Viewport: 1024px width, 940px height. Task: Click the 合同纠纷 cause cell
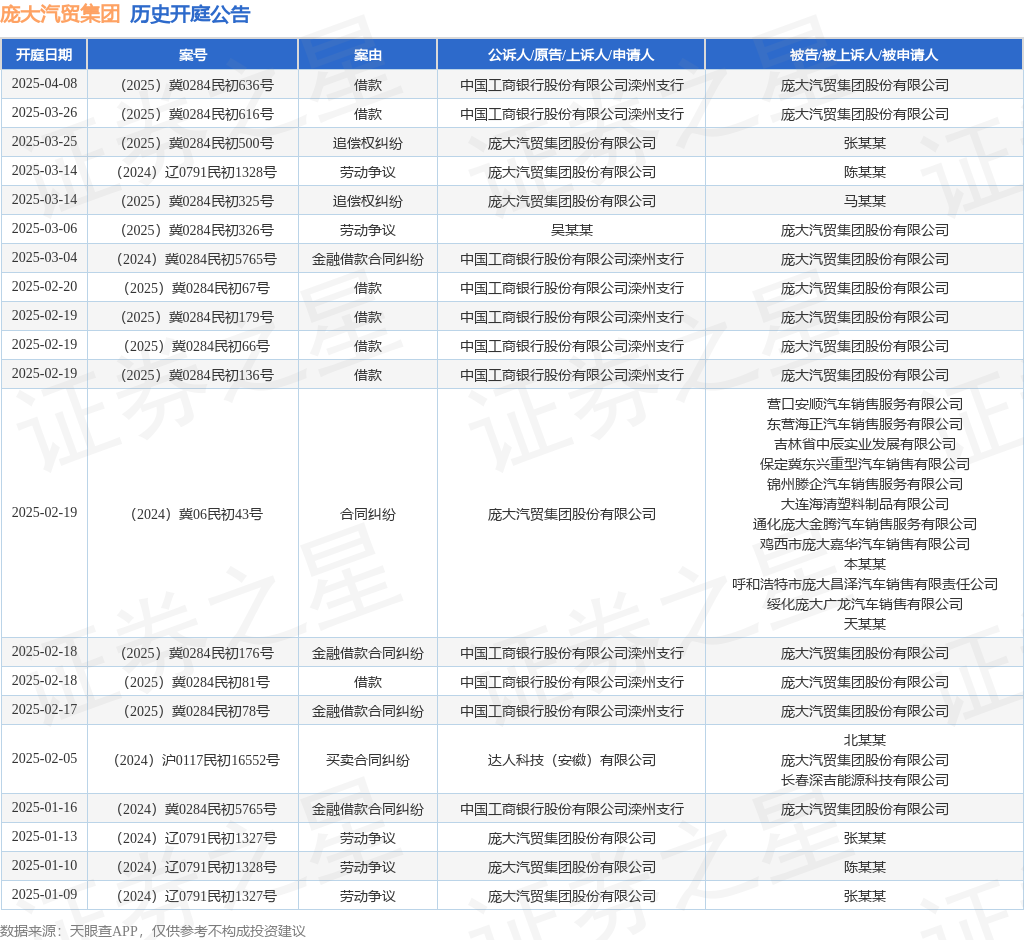(x=368, y=514)
